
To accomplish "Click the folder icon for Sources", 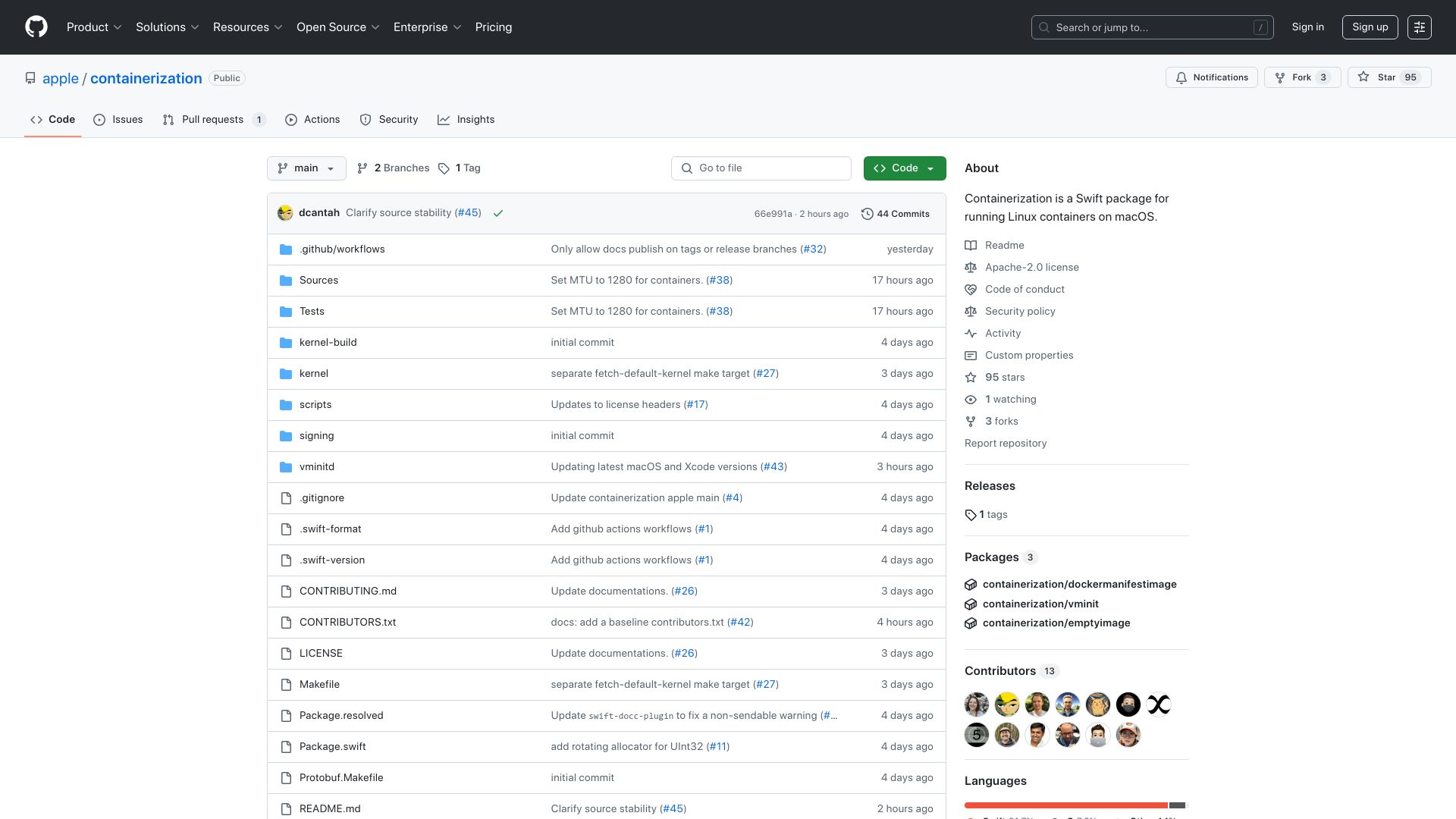I will click(x=286, y=281).
